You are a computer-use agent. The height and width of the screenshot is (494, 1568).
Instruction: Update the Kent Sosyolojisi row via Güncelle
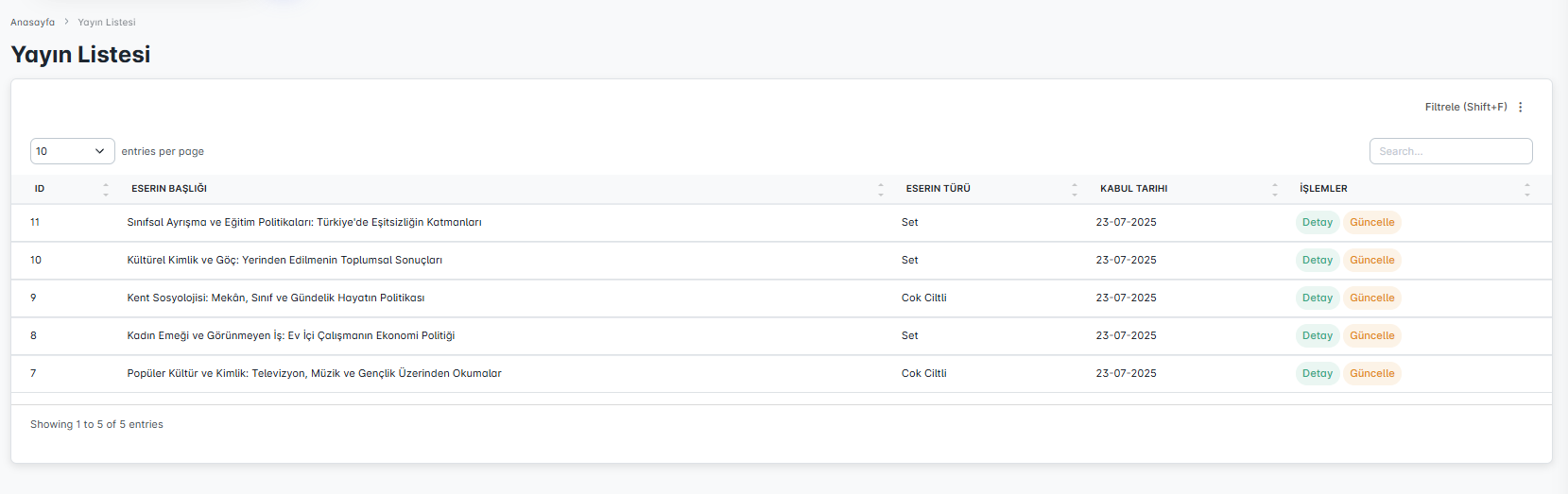point(1371,298)
